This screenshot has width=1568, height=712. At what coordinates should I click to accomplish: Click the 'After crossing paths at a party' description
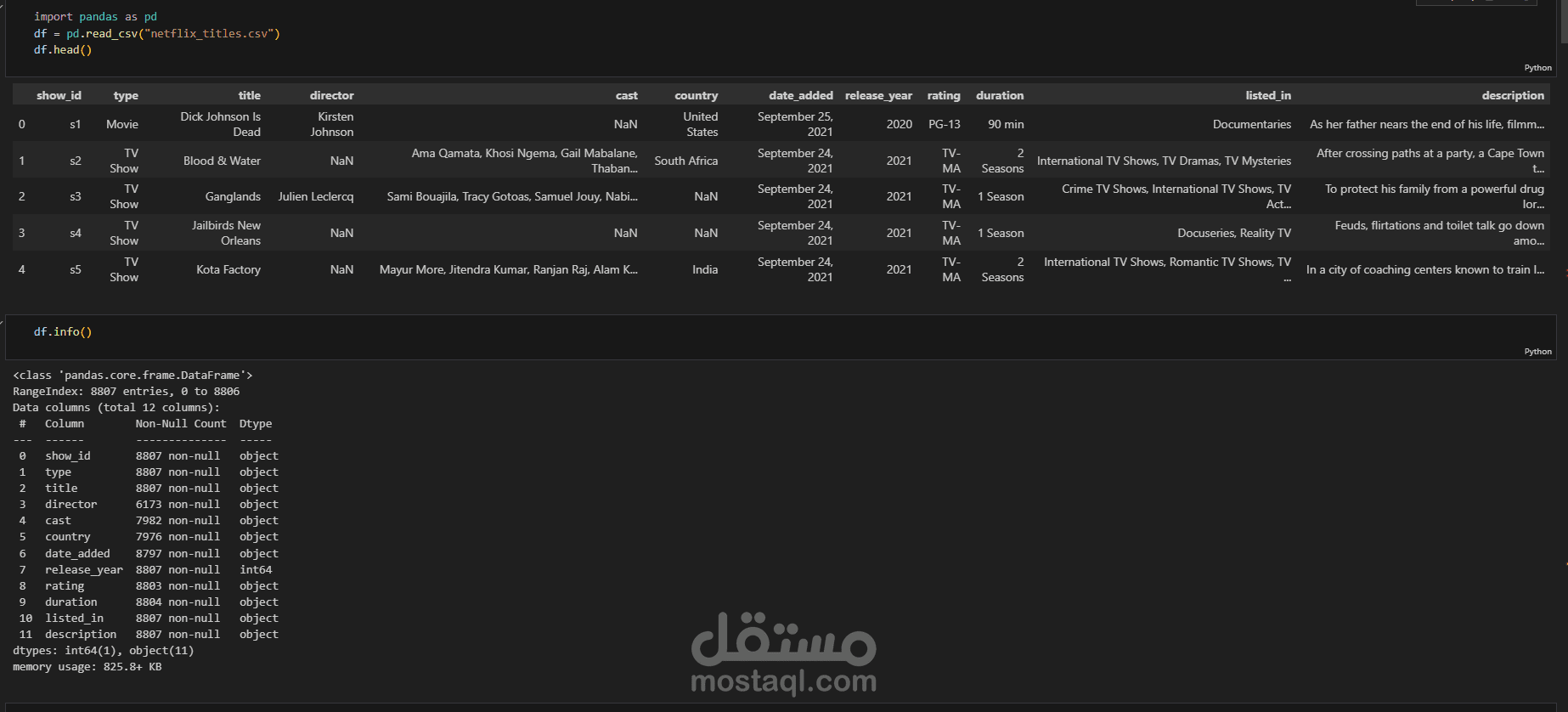pyautogui.click(x=1430, y=161)
